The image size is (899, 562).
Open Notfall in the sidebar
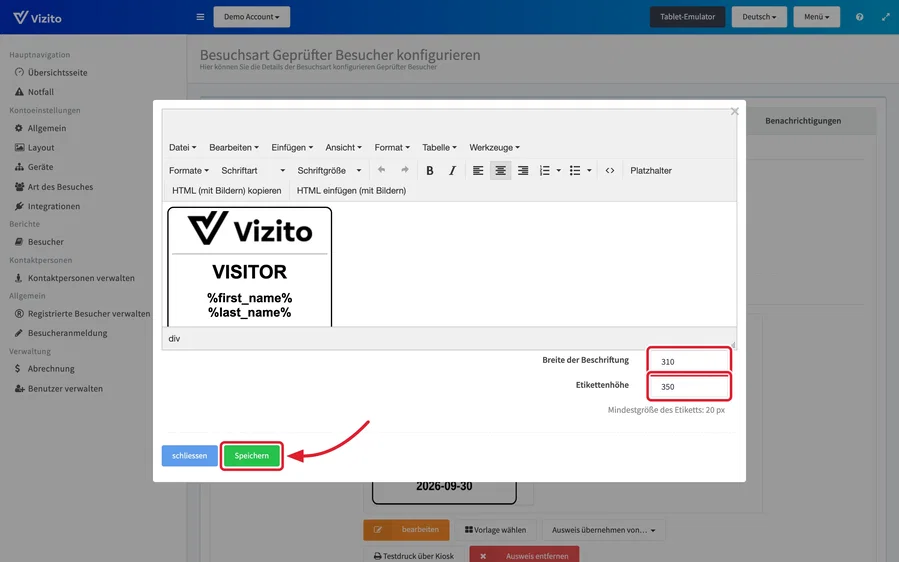[x=34, y=92]
